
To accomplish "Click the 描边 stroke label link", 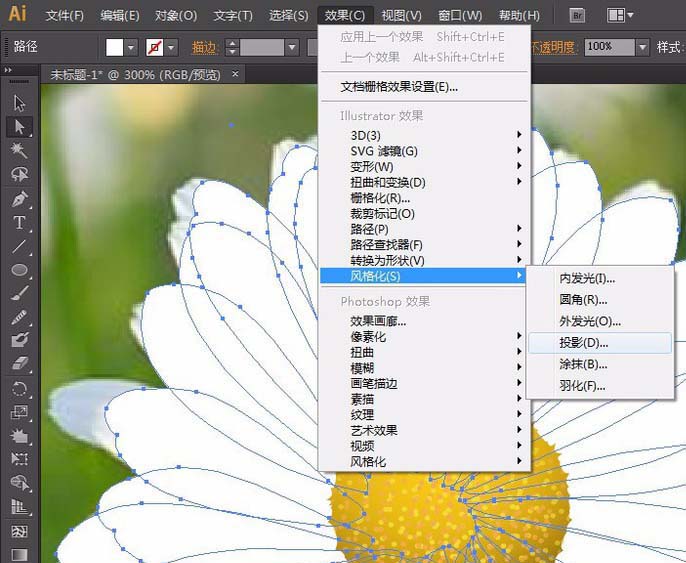I will (x=204, y=47).
